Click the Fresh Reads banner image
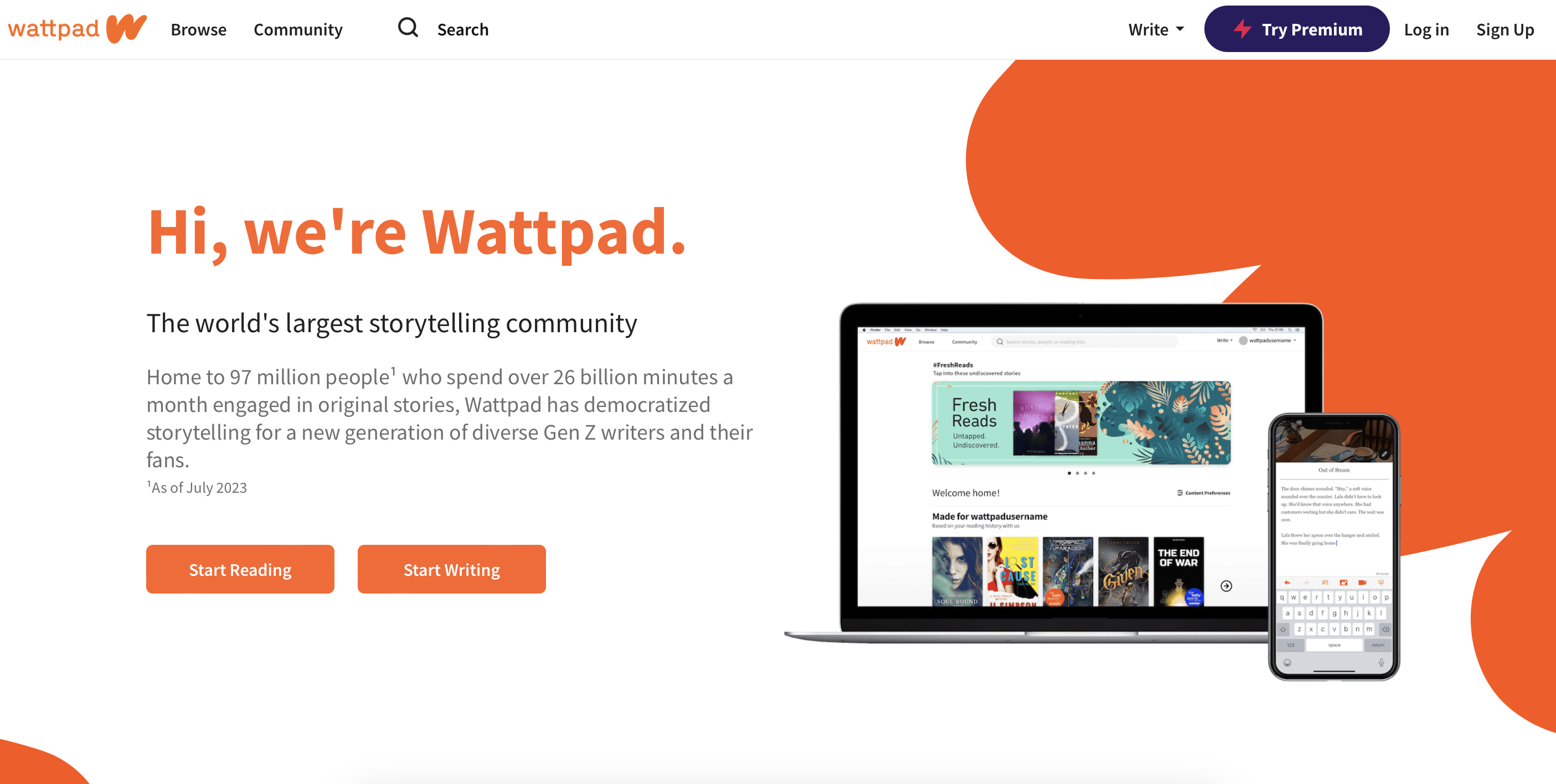This screenshot has width=1556, height=784. [x=1081, y=422]
